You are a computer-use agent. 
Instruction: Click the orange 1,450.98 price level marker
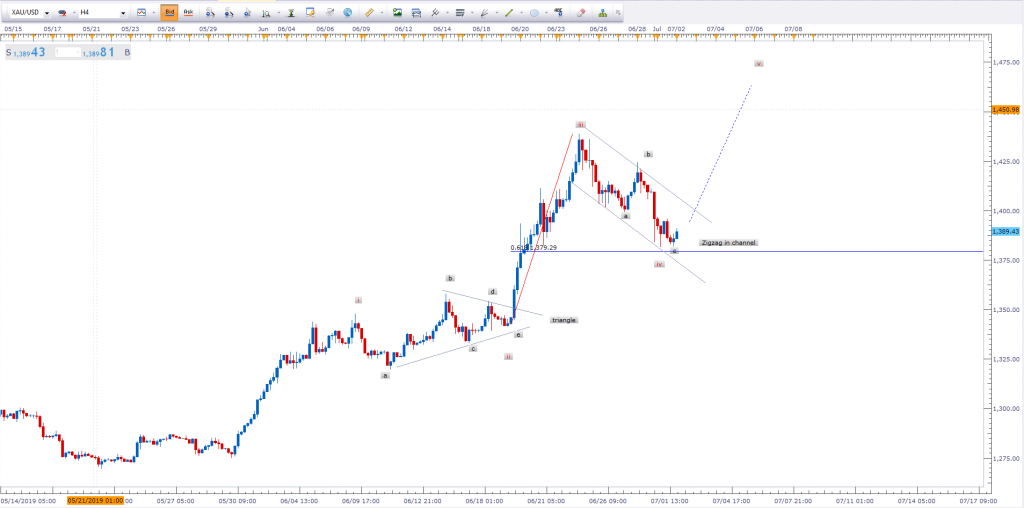pyautogui.click(x=1004, y=109)
